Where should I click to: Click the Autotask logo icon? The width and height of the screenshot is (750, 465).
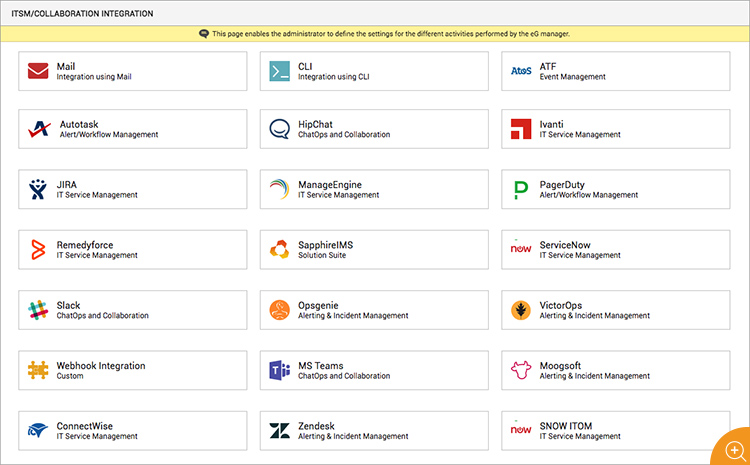[x=39, y=129]
